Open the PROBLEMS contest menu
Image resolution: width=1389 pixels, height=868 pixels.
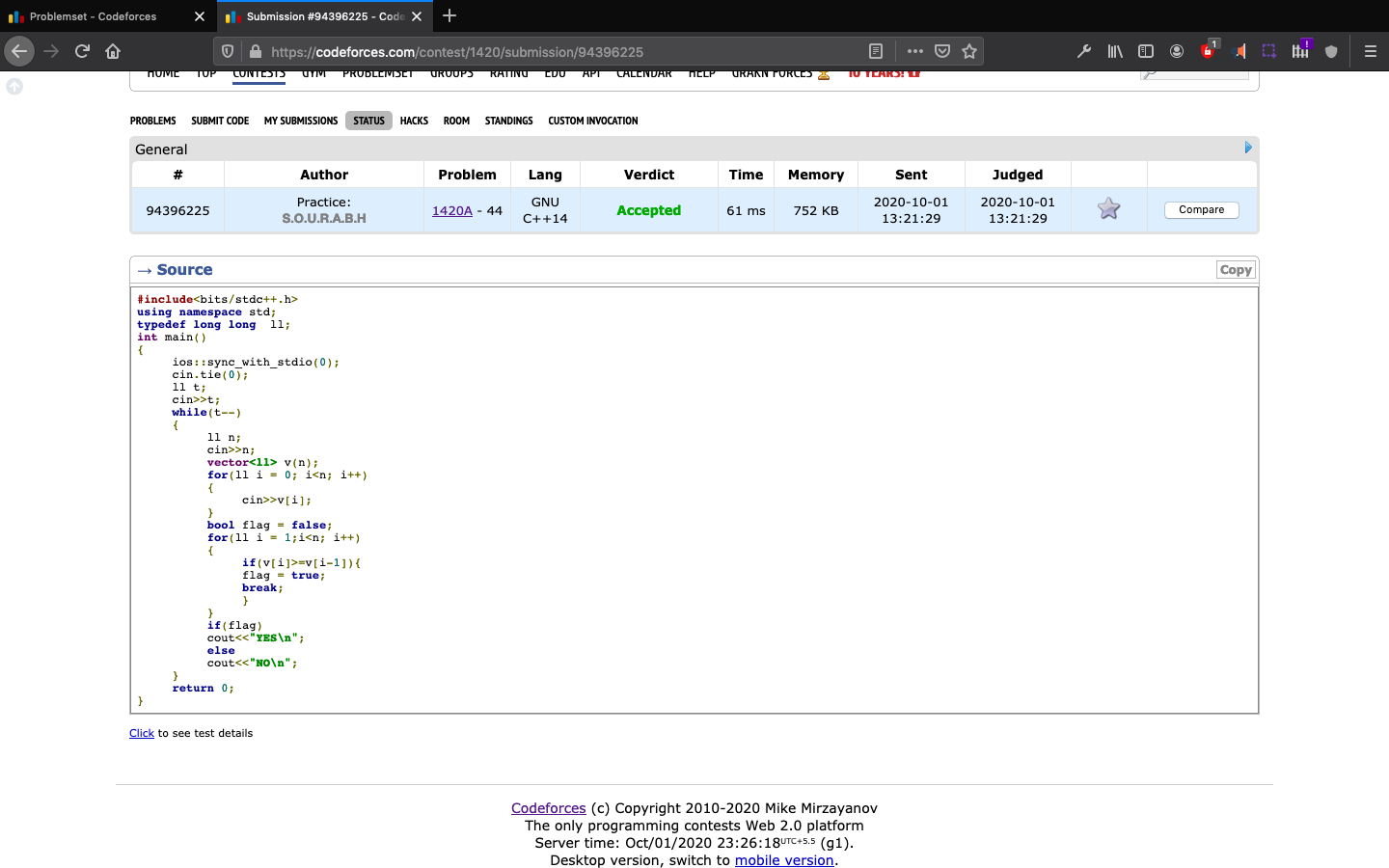coord(152,121)
